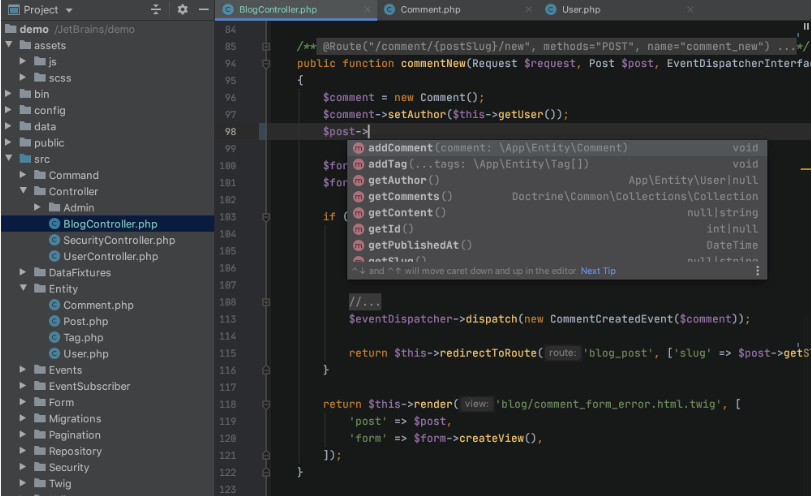Viewport: 811px width, 496px height.
Task: Expand the Migrations folder
Action: 23,418
